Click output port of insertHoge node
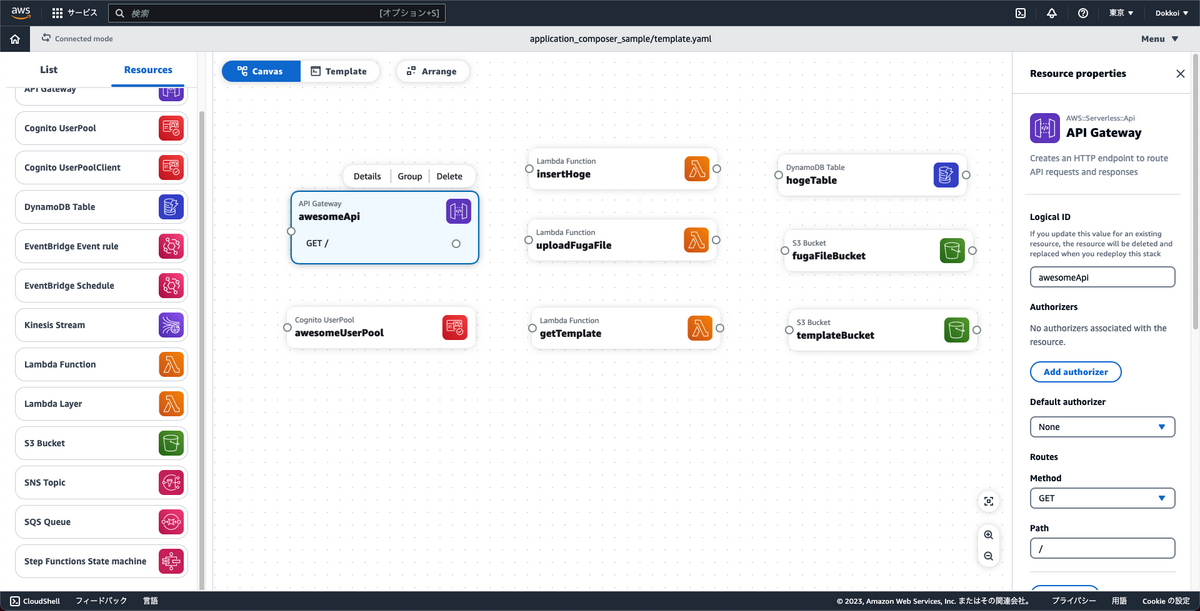Viewport: 1200px width, 611px height. click(x=717, y=169)
